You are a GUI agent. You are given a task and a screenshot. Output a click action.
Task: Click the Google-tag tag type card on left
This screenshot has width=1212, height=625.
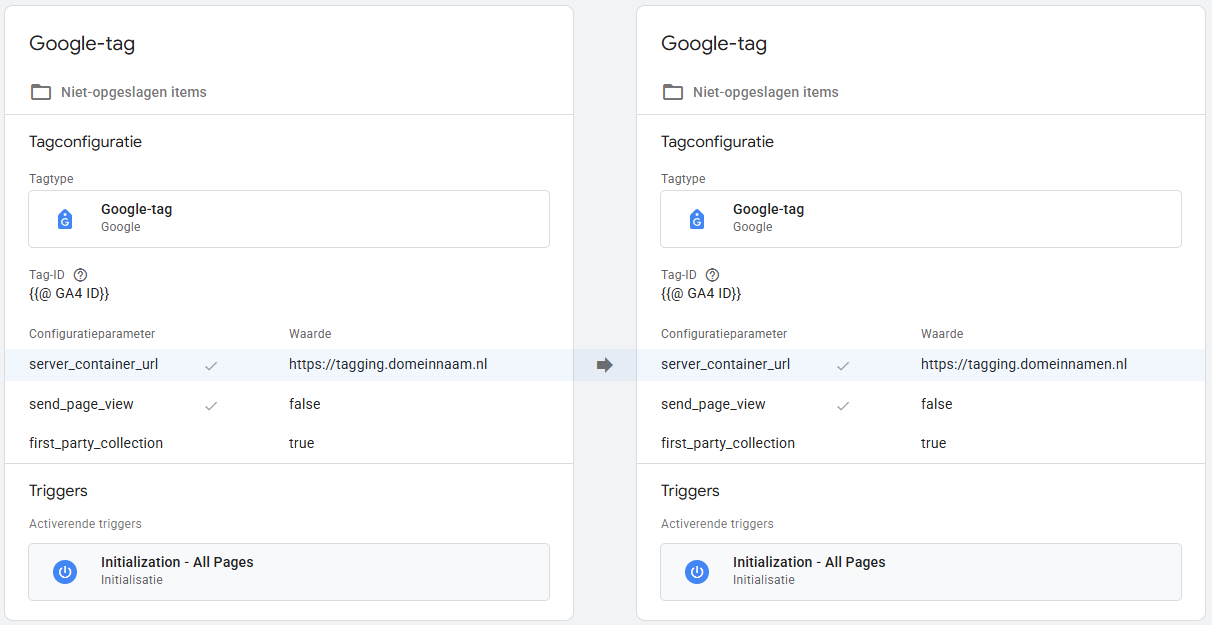click(289, 219)
